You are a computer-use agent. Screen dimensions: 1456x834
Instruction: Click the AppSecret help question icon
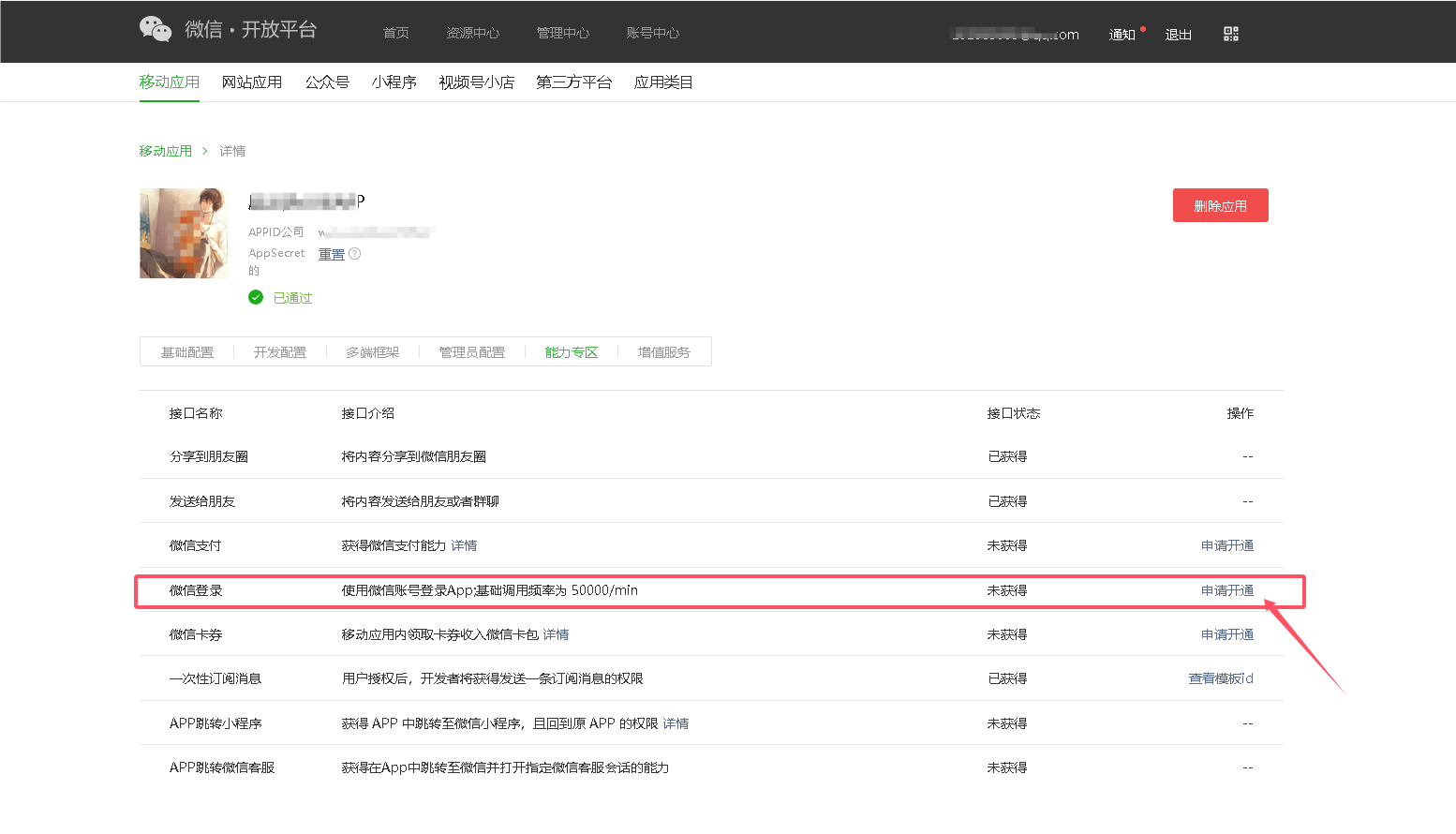click(x=354, y=253)
